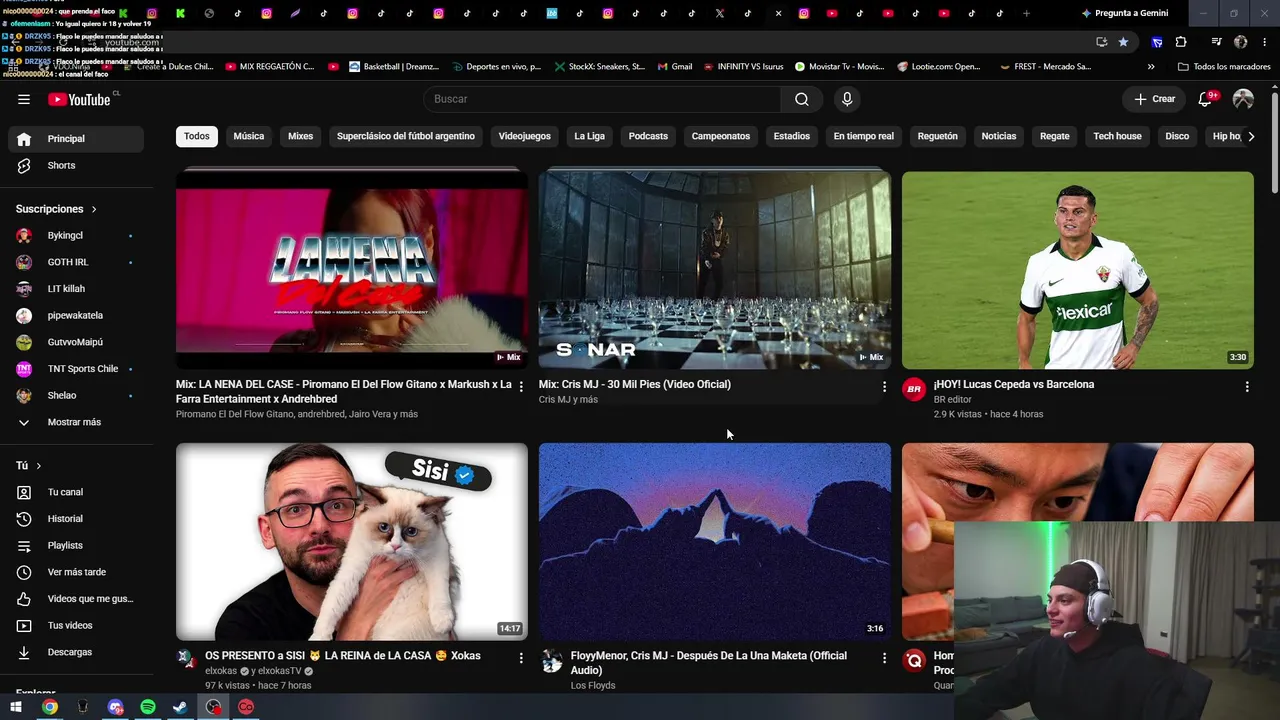Open the Chrome three-dot menu
Image resolution: width=1280 pixels, height=720 pixels.
pyautogui.click(x=1265, y=42)
